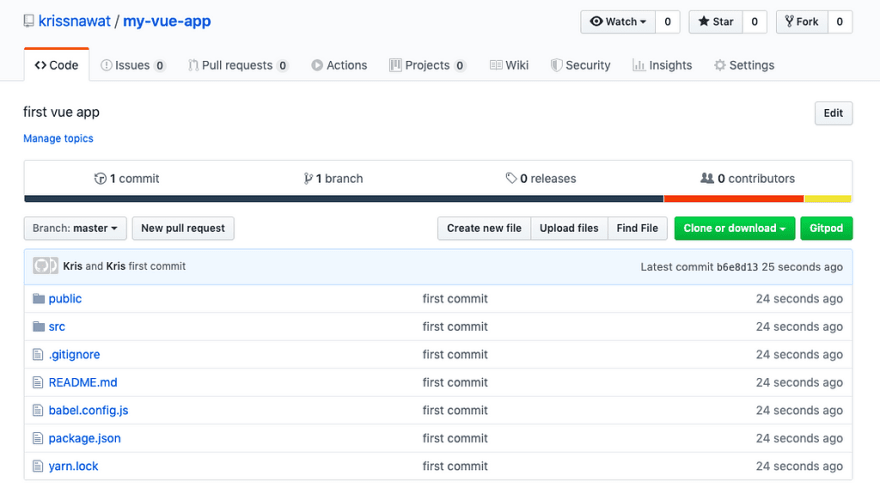Open the Watch dropdown

pyautogui.click(x=618, y=22)
